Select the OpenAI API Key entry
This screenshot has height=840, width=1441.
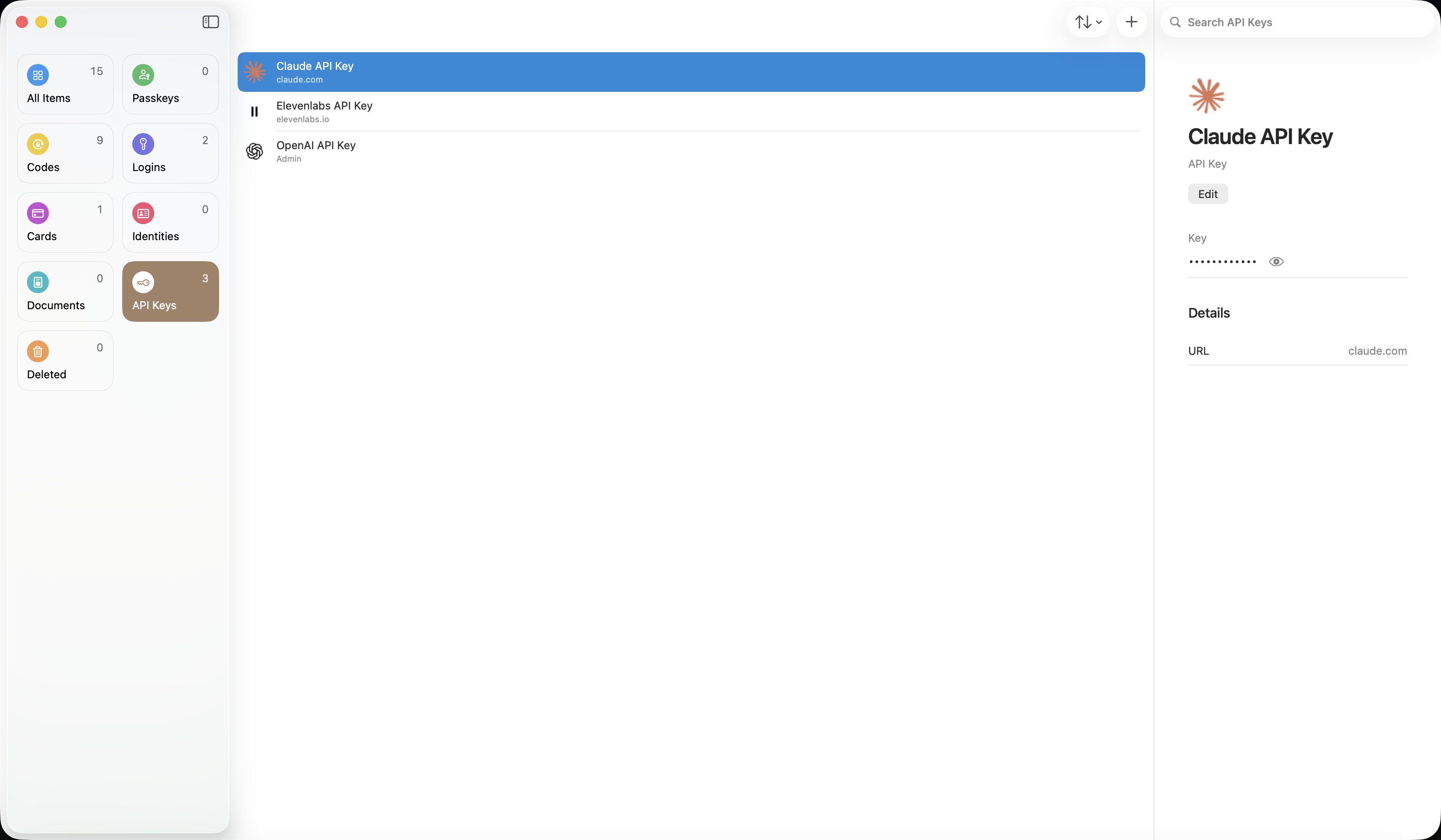(x=691, y=151)
